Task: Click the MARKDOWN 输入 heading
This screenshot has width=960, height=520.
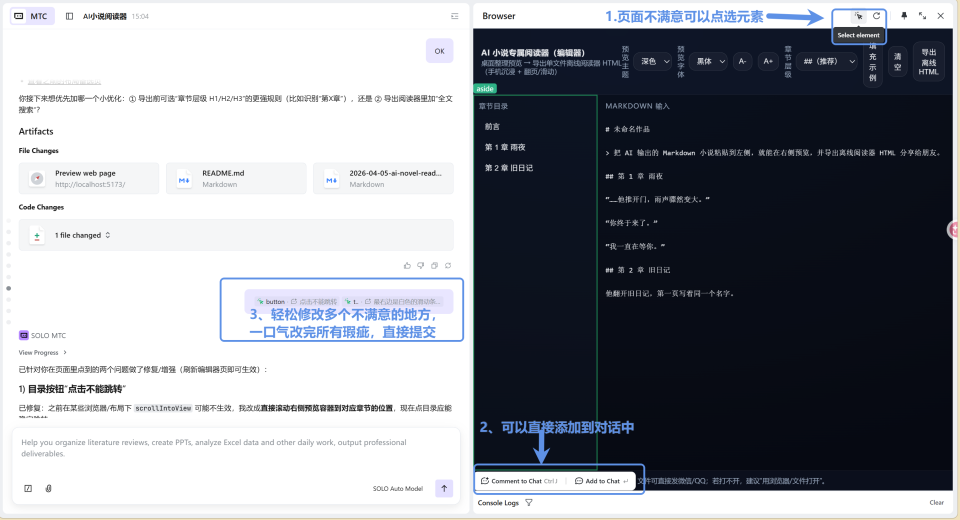Action: (637, 106)
